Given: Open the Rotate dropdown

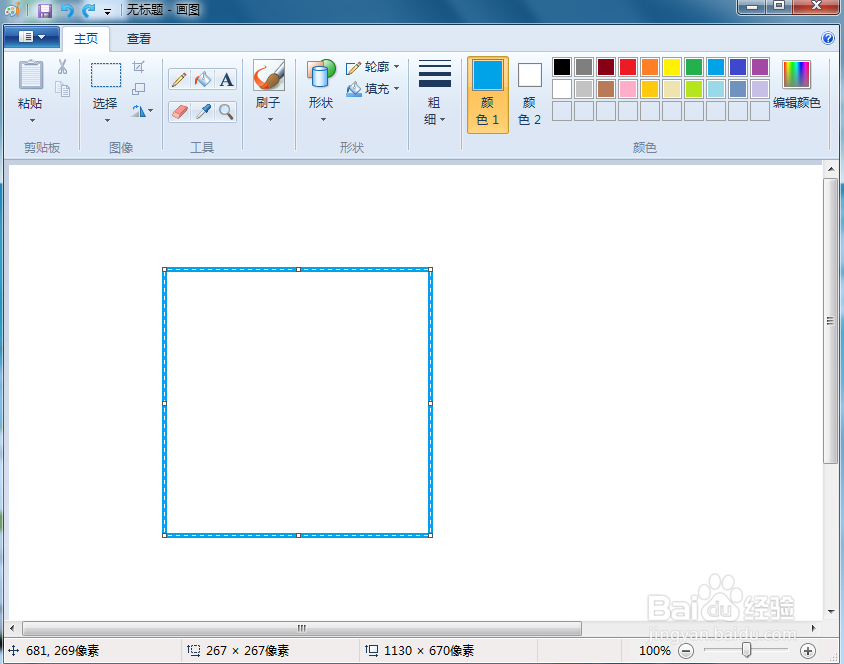Looking at the screenshot, I should point(142,111).
